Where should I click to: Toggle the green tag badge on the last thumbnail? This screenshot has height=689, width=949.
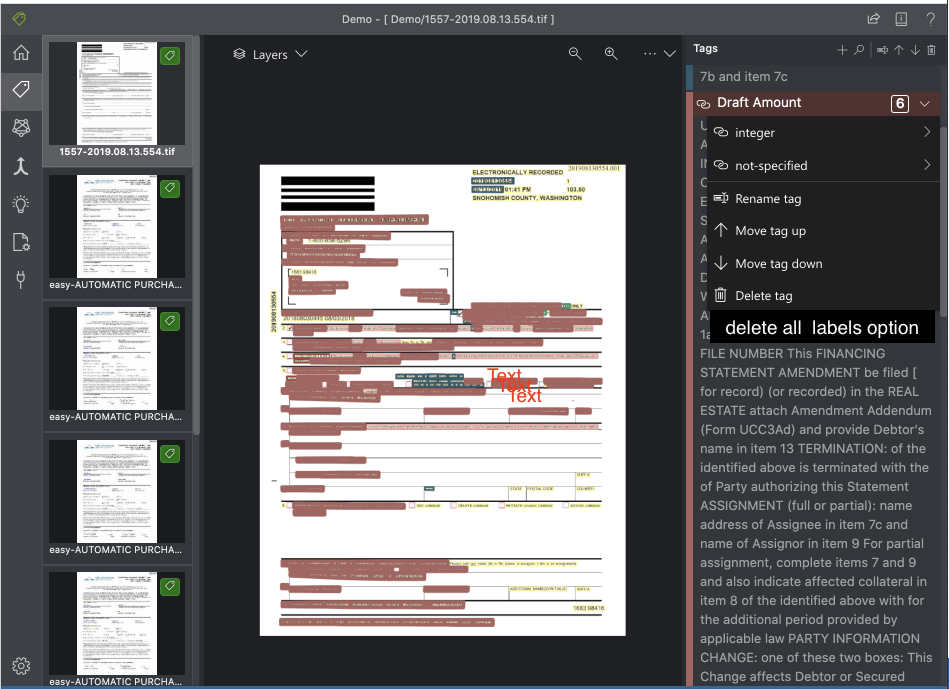pyautogui.click(x=169, y=586)
